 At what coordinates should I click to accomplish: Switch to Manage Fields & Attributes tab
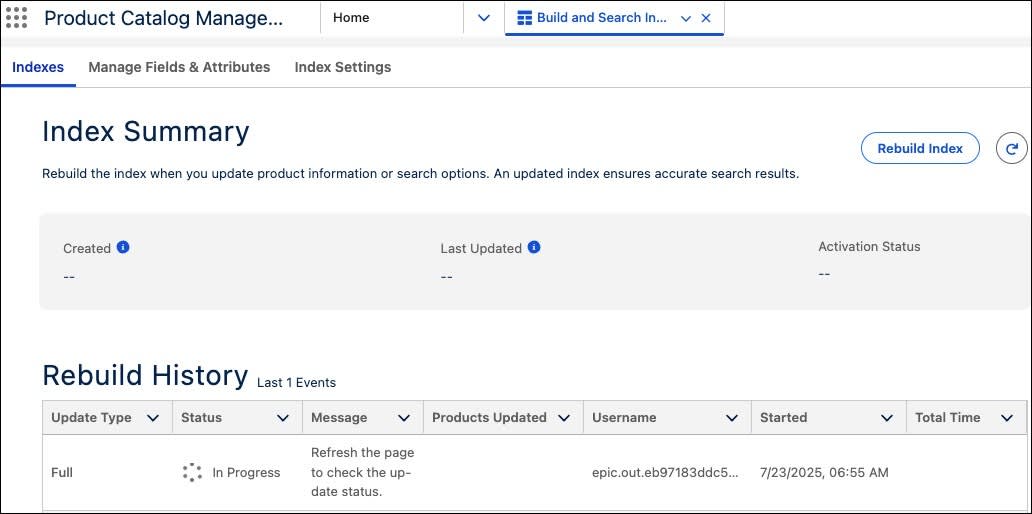179,67
